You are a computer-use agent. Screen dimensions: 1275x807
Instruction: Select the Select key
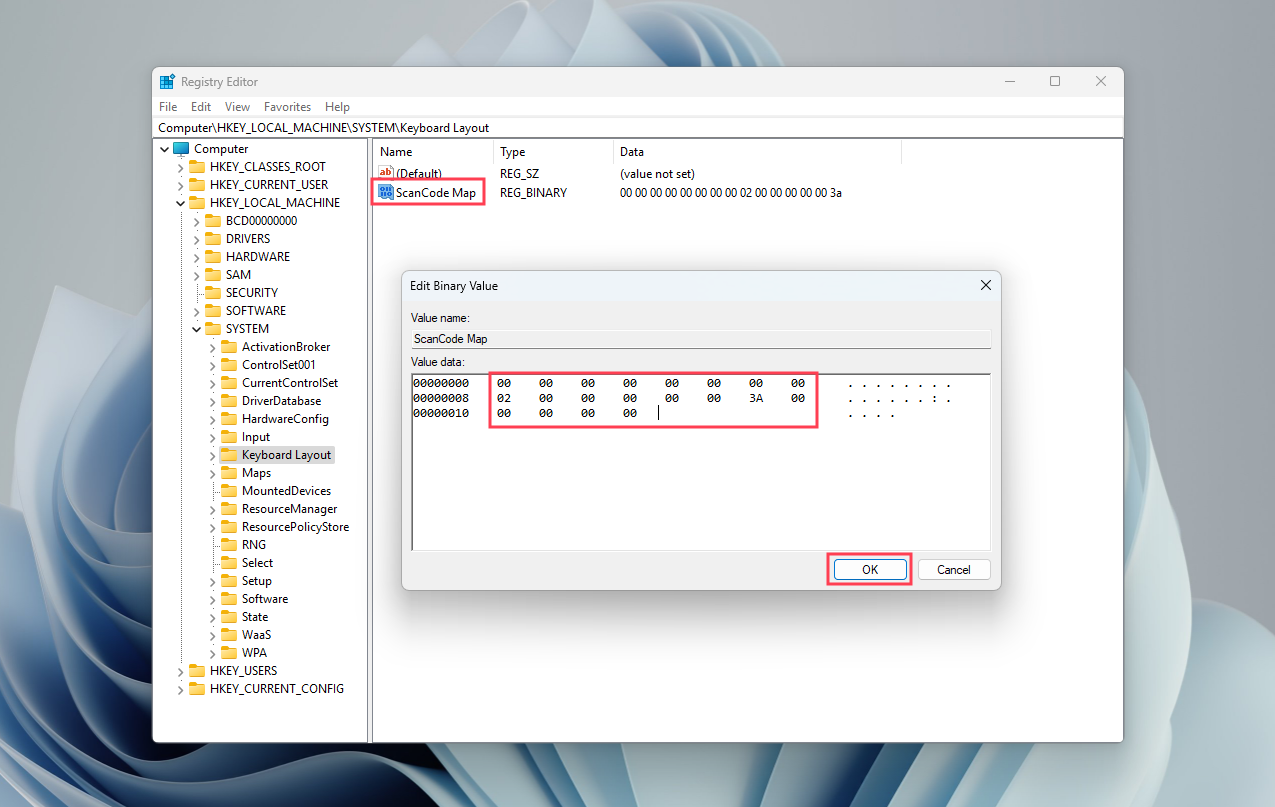(257, 563)
